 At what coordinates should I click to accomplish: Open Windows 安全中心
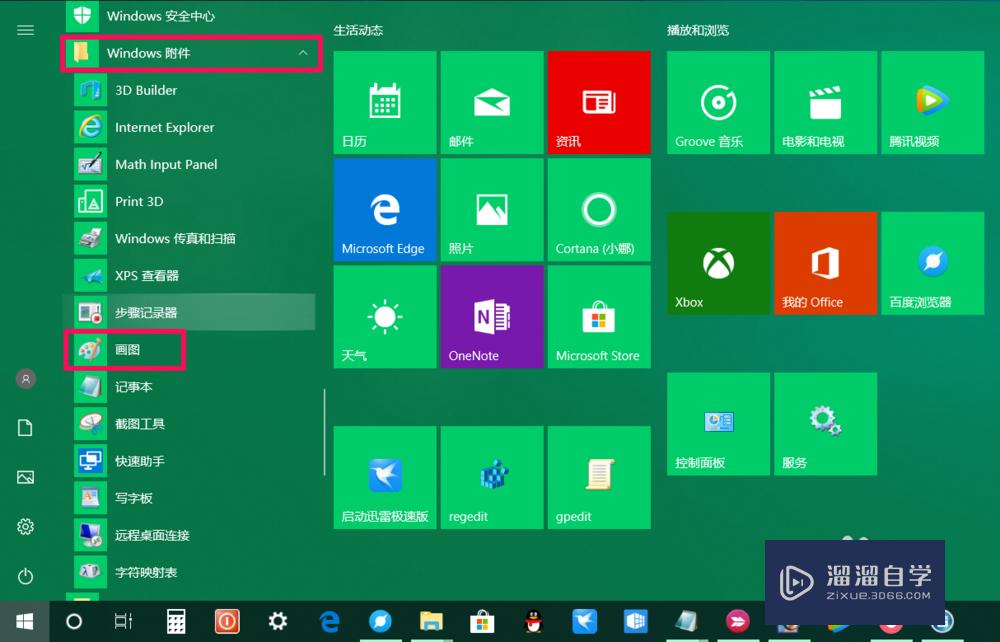tap(190, 16)
